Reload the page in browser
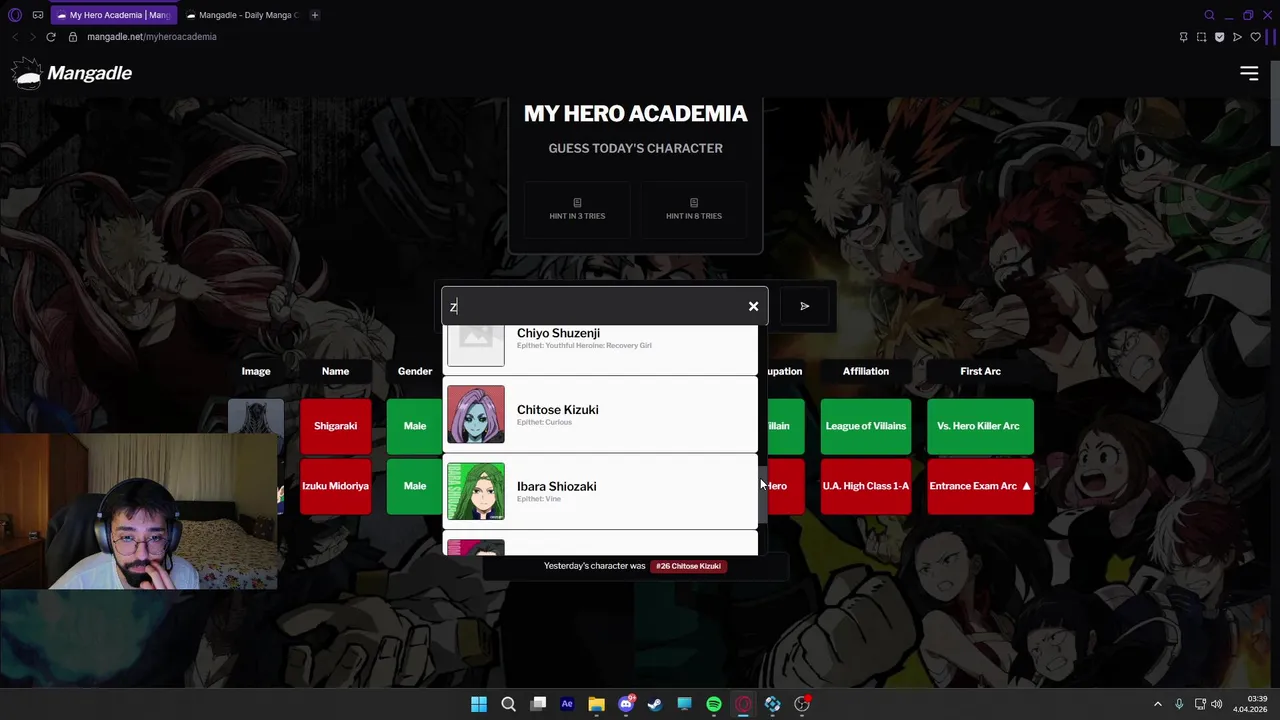This screenshot has height=720, width=1280. 51,37
